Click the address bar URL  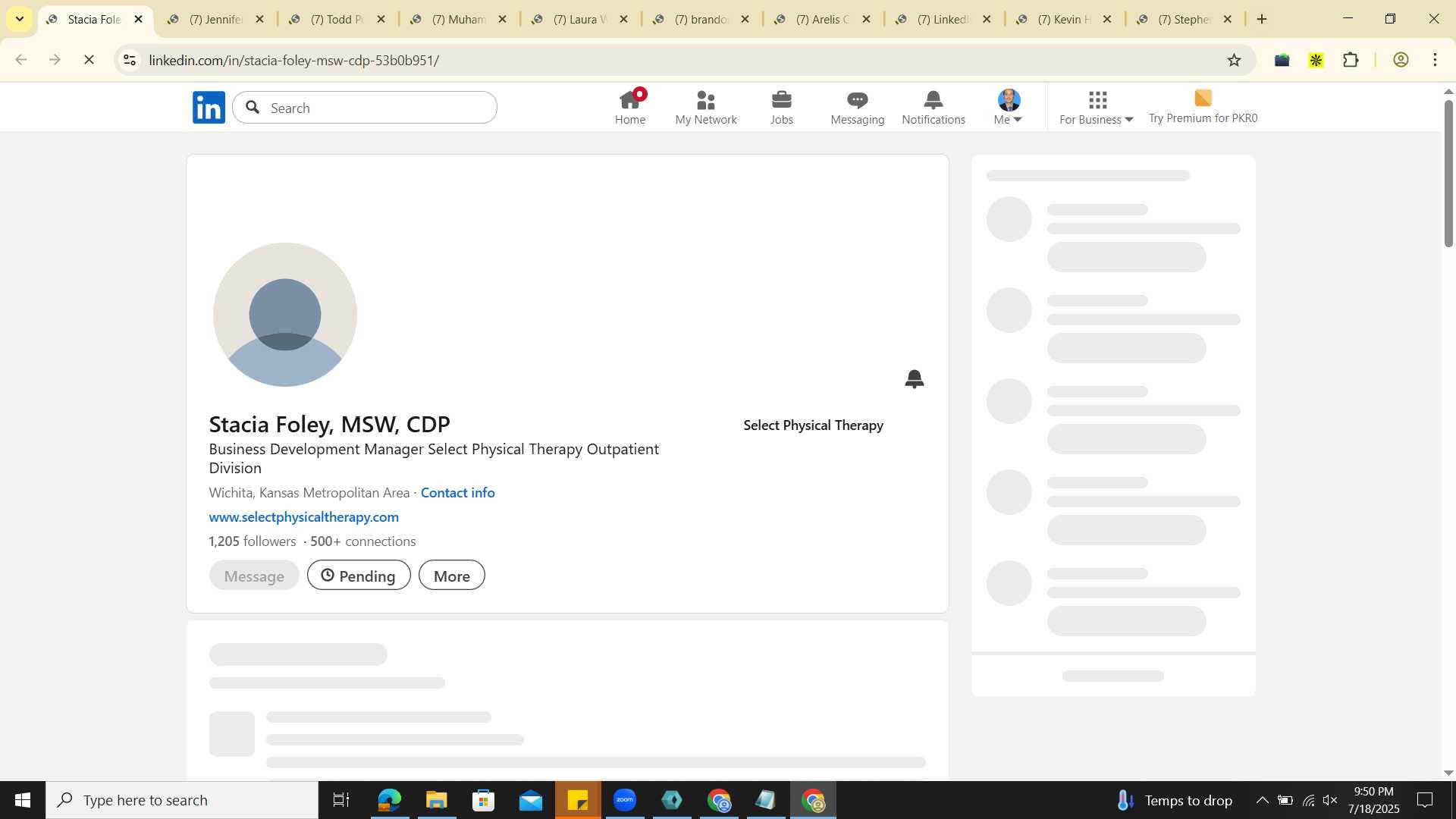coord(294,60)
